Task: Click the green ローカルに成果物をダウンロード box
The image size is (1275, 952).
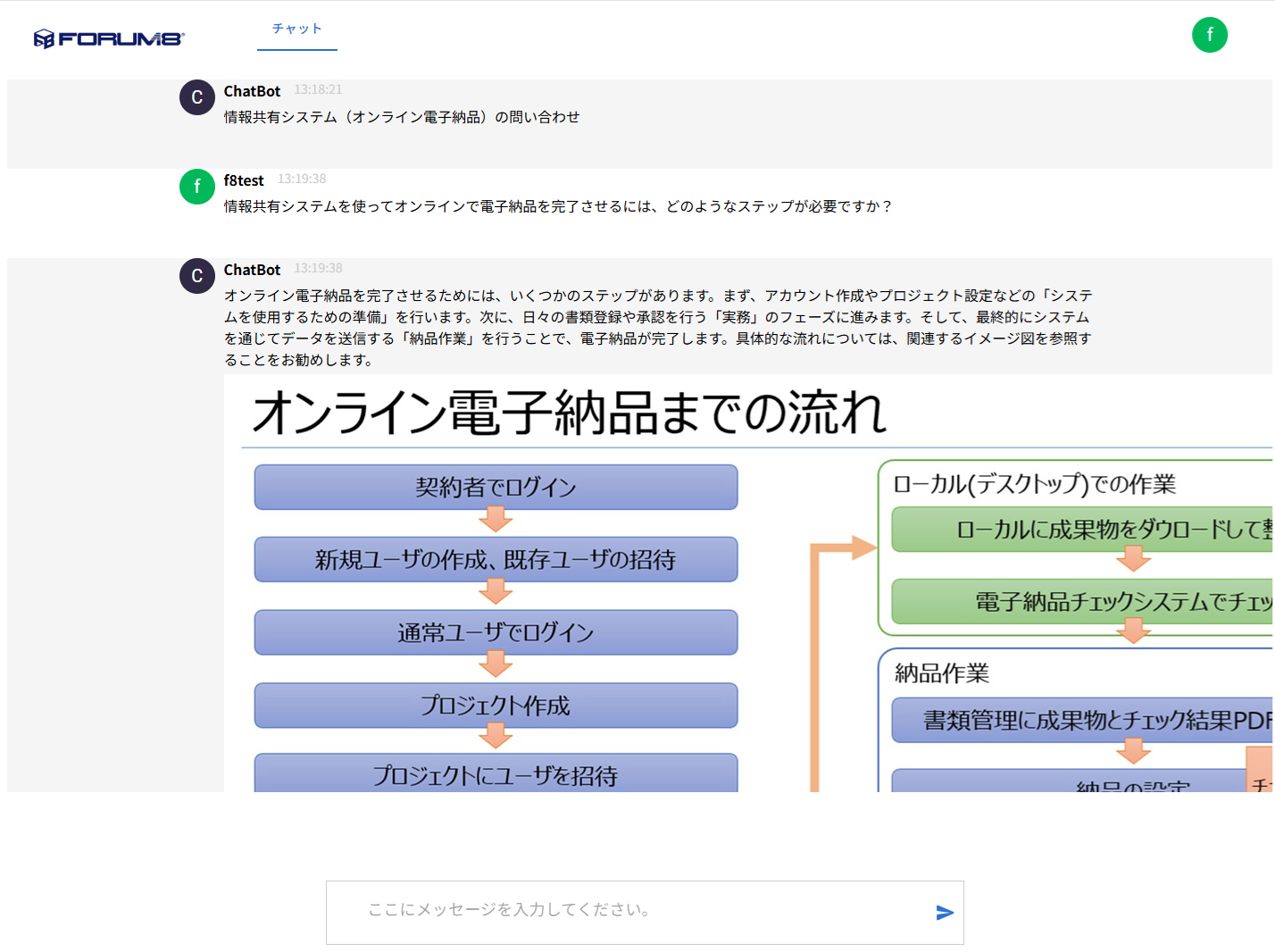Action: 1082,530
